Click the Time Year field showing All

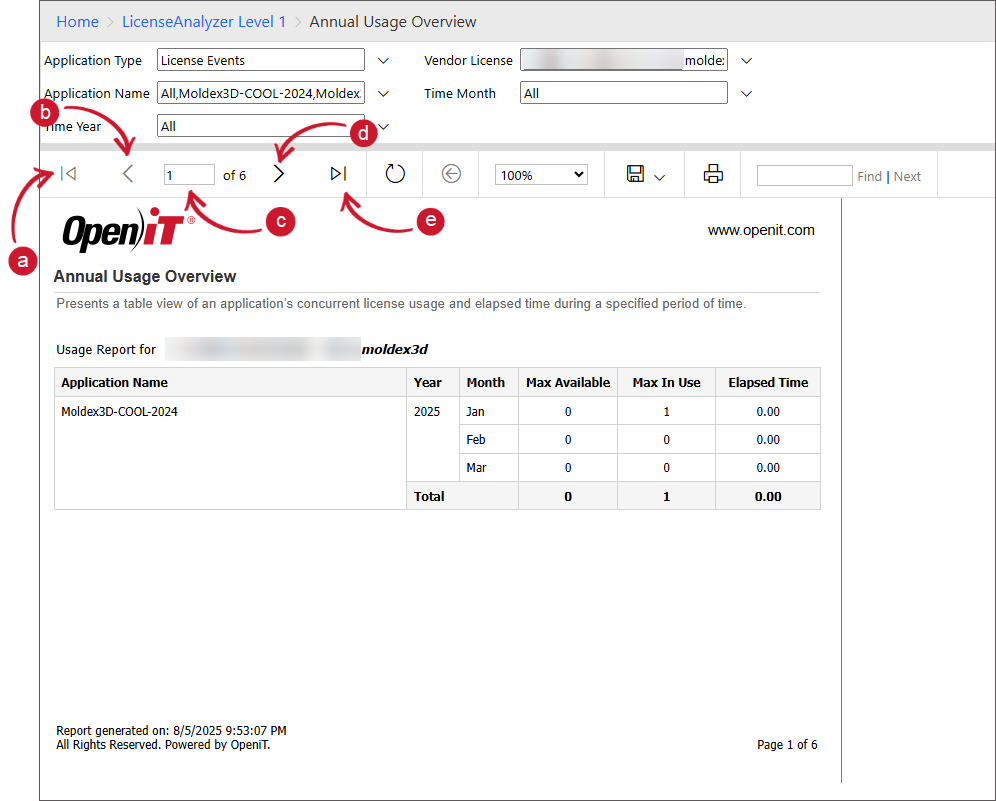tap(261, 126)
